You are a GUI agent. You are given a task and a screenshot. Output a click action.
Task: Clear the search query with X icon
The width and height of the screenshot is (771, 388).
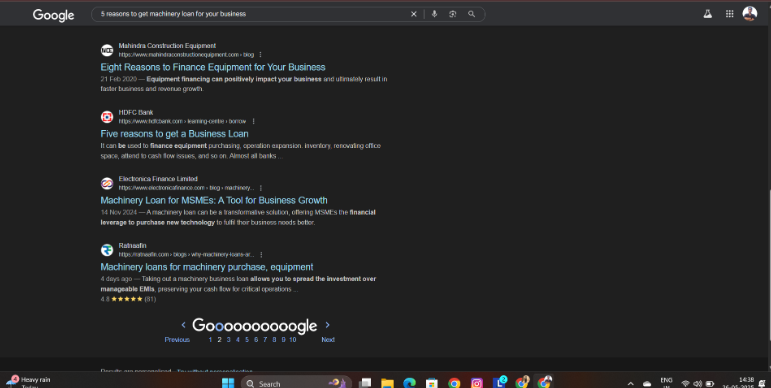[414, 14]
